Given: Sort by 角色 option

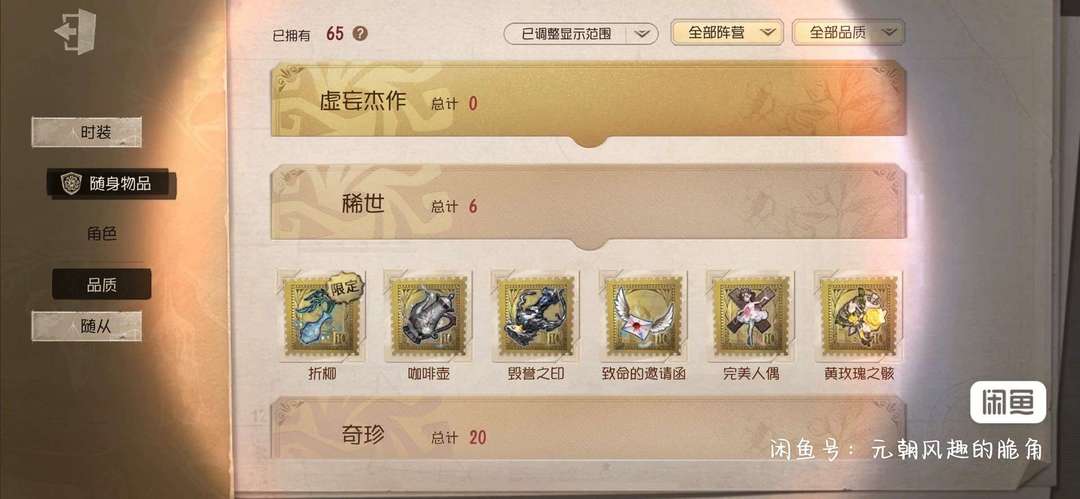Looking at the screenshot, I should (x=101, y=234).
